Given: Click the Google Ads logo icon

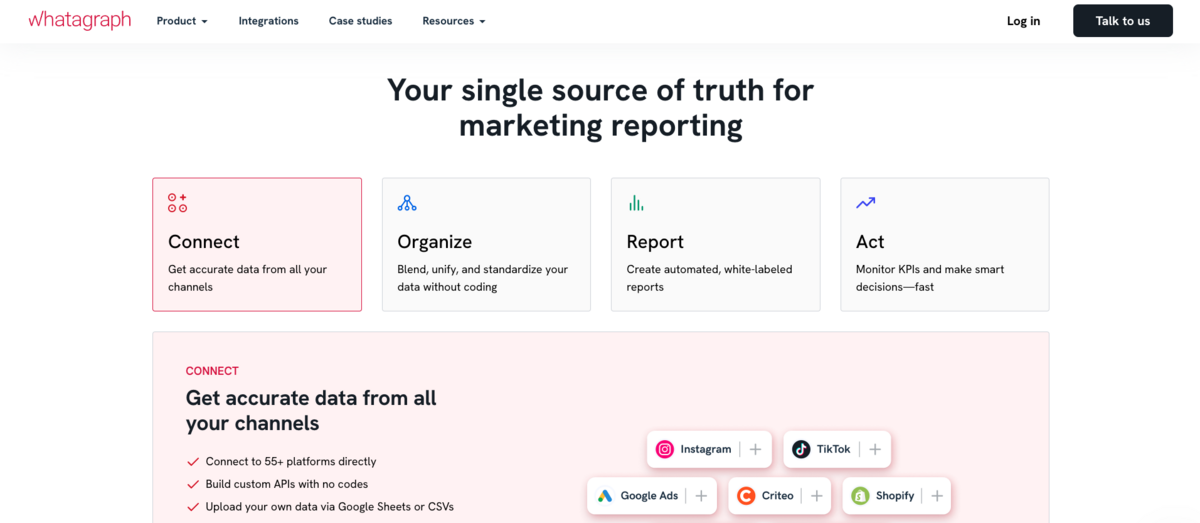Looking at the screenshot, I should tap(605, 496).
